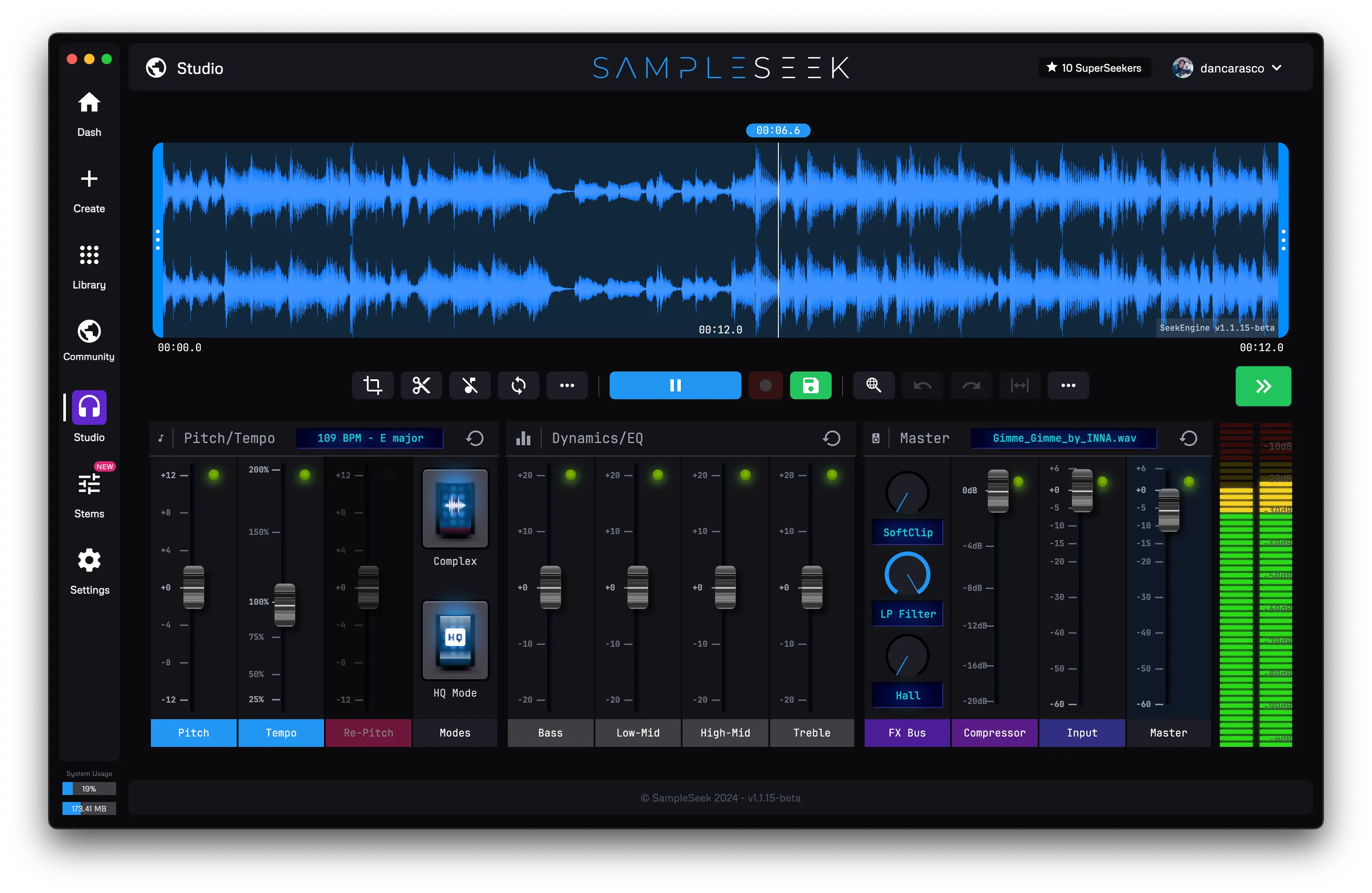Click the crop tool button
The image size is (1372, 893).
tap(372, 385)
